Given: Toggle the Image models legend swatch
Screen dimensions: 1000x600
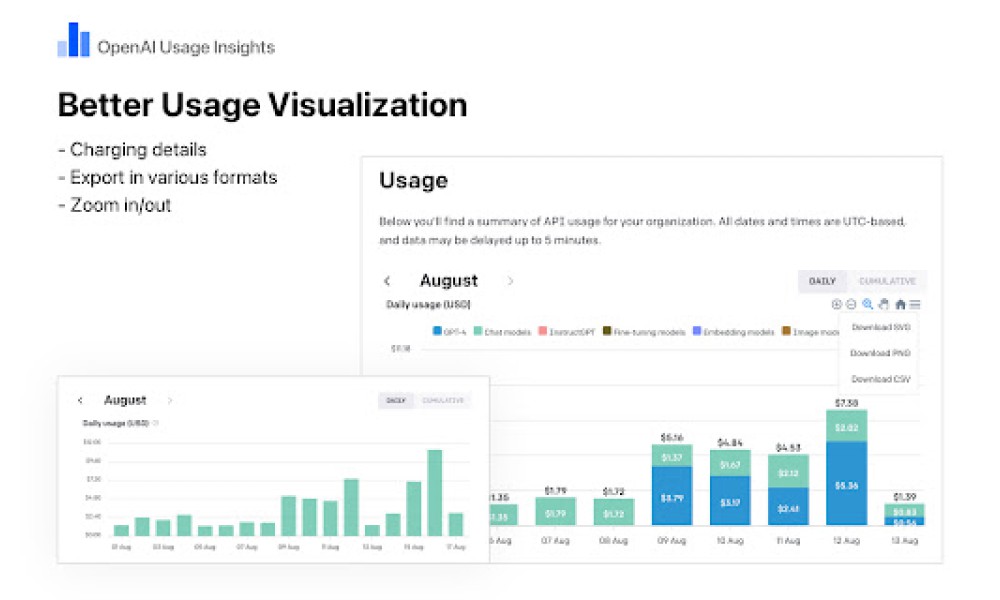Looking at the screenshot, I should click(x=786, y=331).
